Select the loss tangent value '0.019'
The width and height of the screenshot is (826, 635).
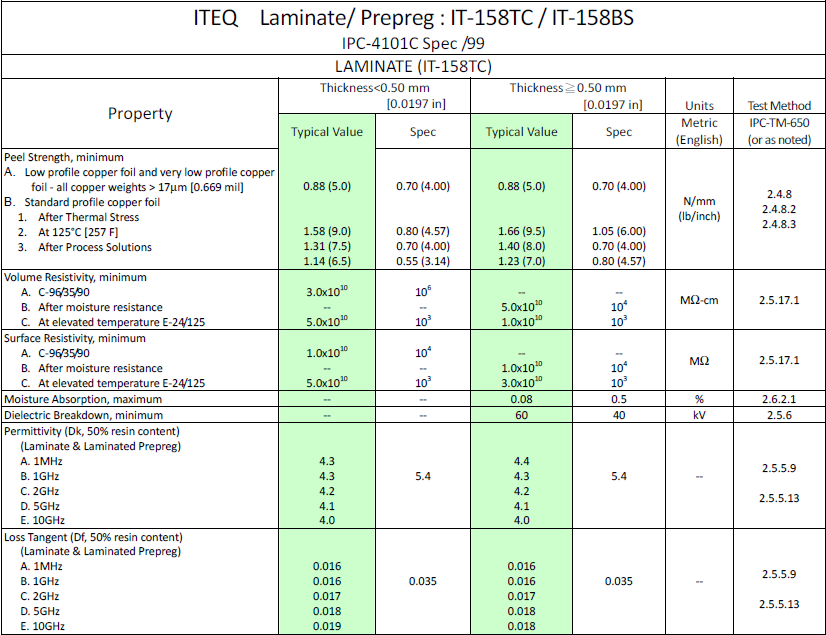327,627
